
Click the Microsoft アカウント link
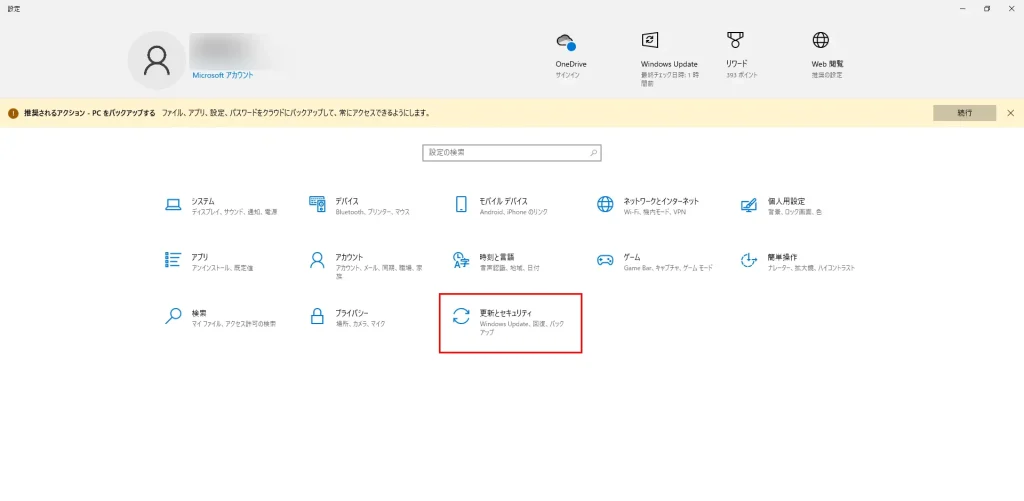pos(223,75)
